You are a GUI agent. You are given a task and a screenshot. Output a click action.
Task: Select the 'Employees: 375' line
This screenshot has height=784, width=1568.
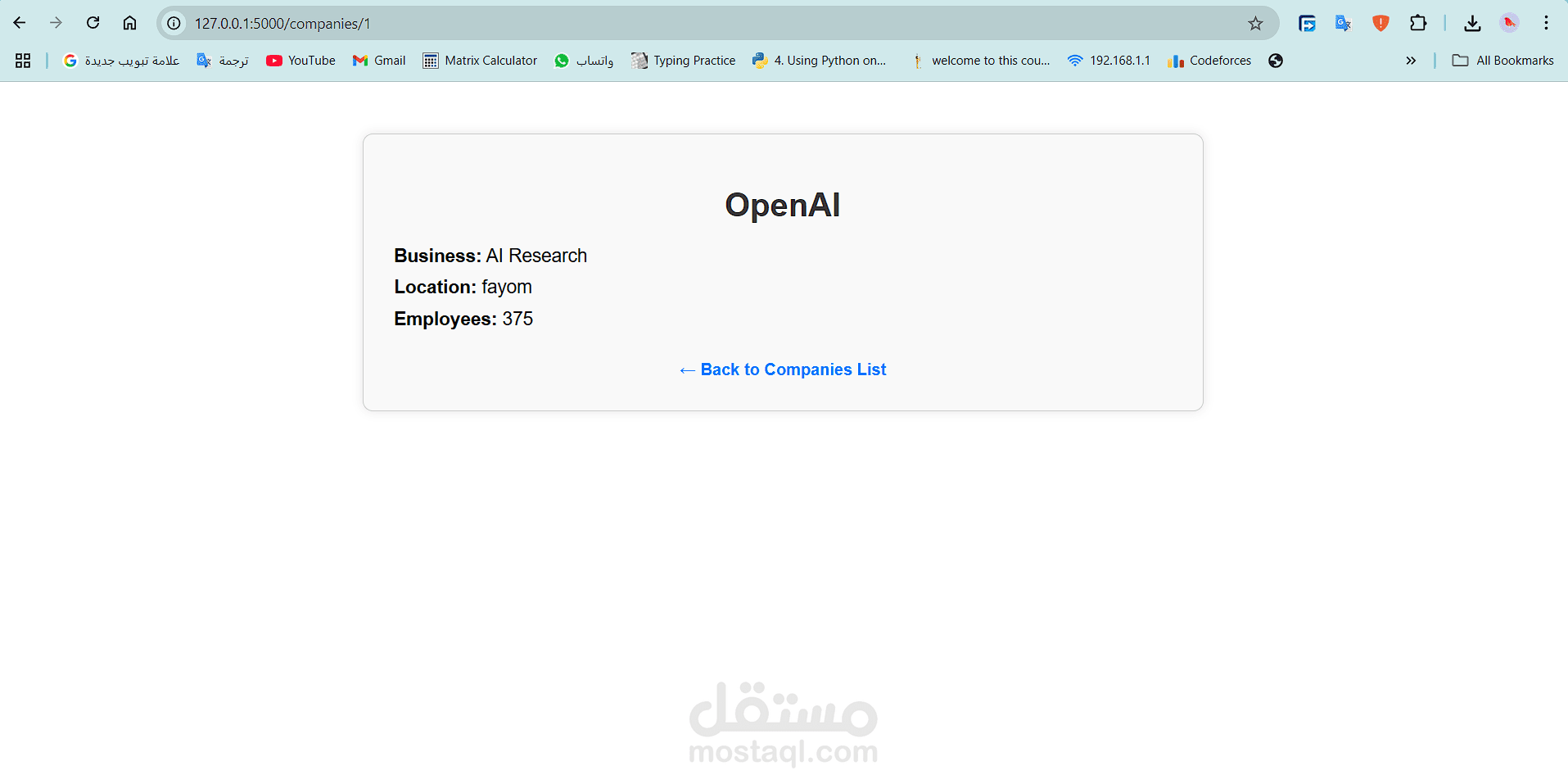463,319
